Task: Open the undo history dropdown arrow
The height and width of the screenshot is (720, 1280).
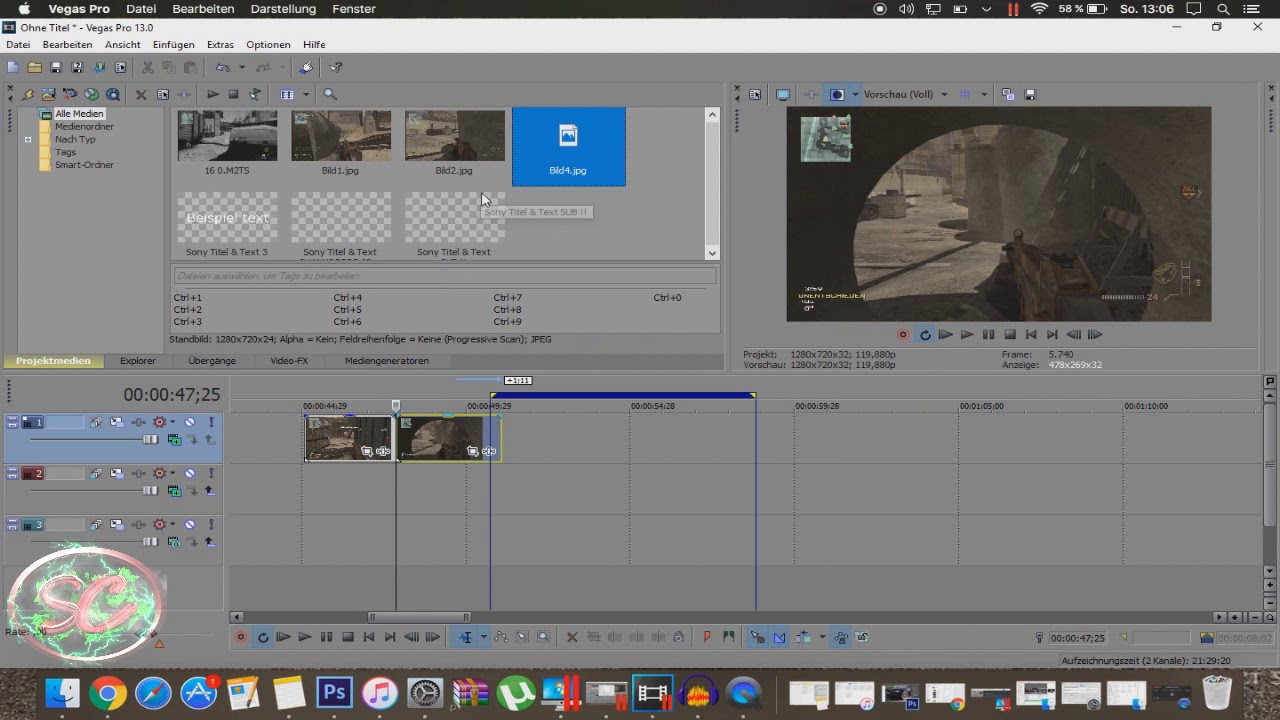Action: (241, 67)
